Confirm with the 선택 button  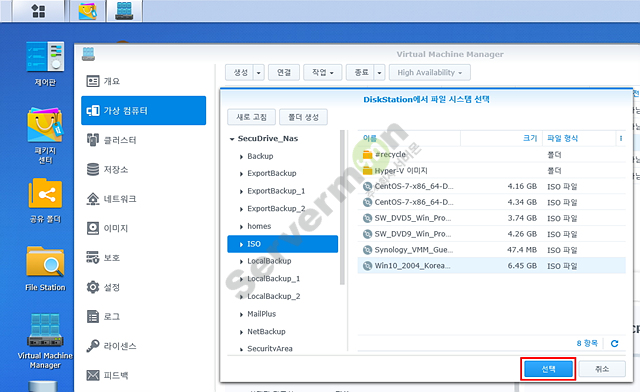548,369
